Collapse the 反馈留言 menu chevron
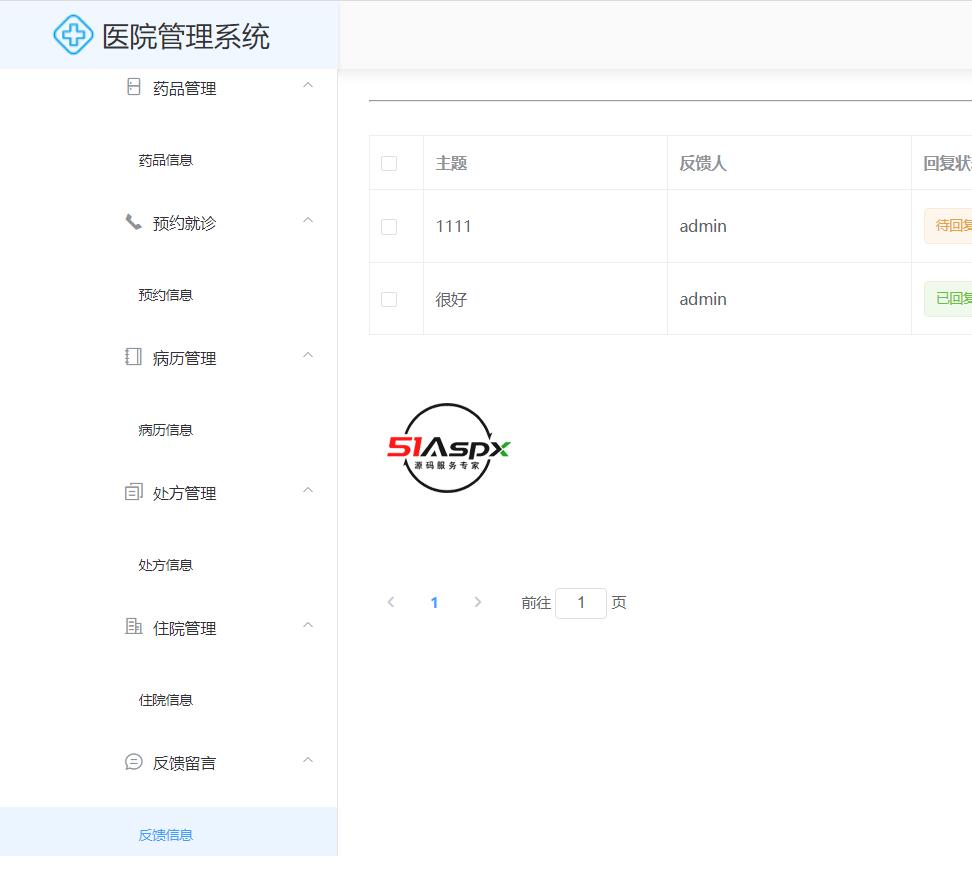The height and width of the screenshot is (895, 972). pos(307,760)
